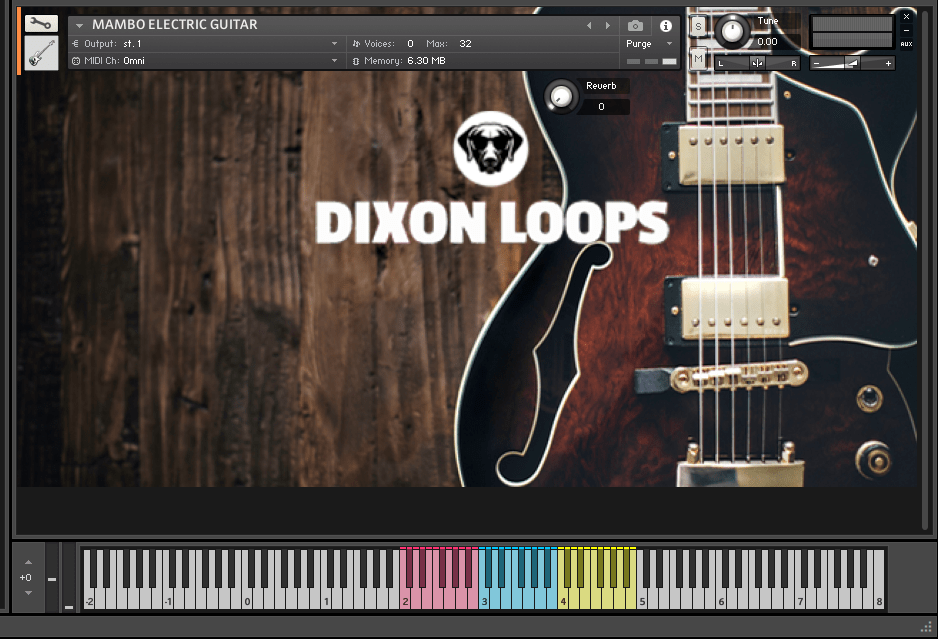938x639 pixels.
Task: Shift keyboard octave up with arrow
Action: coord(27,562)
